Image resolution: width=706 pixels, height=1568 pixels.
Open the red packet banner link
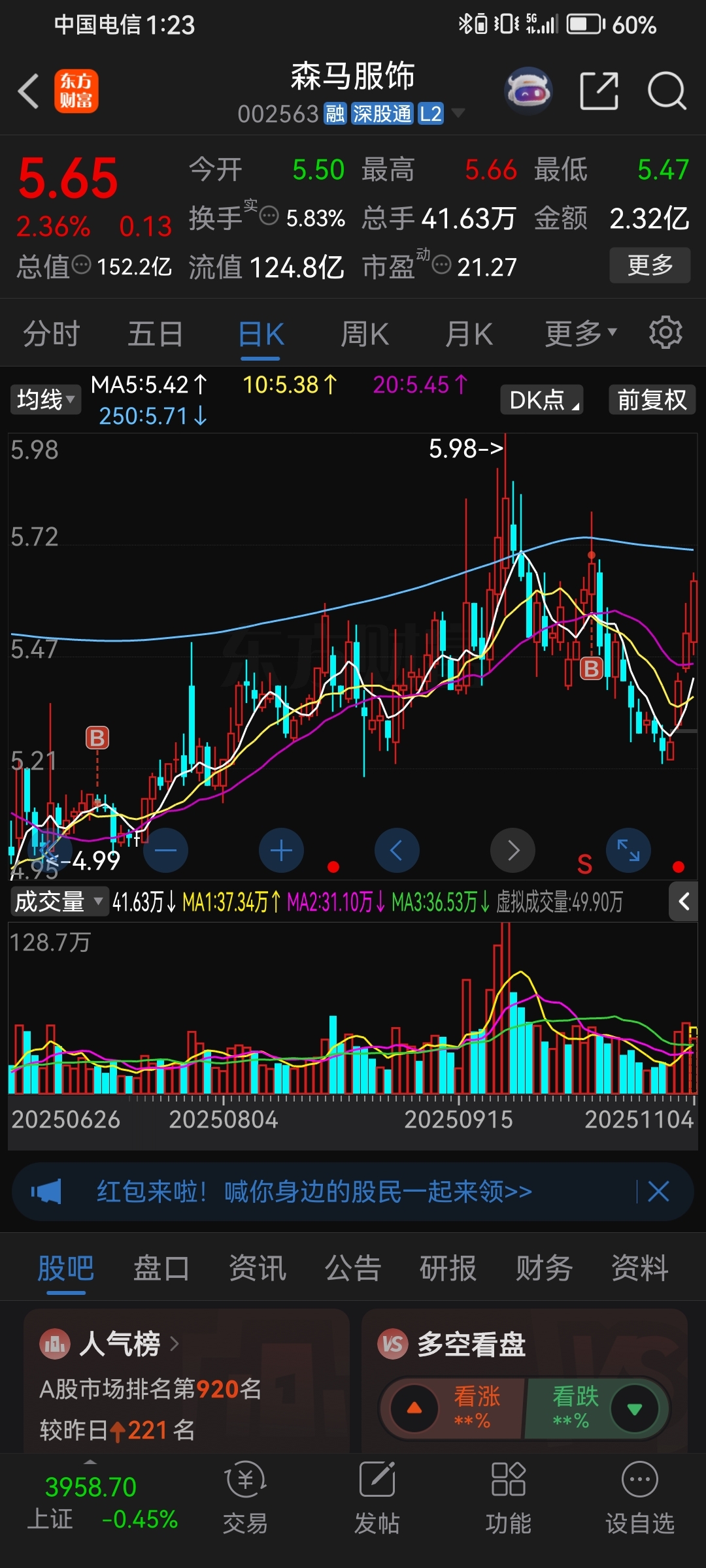[314, 1192]
